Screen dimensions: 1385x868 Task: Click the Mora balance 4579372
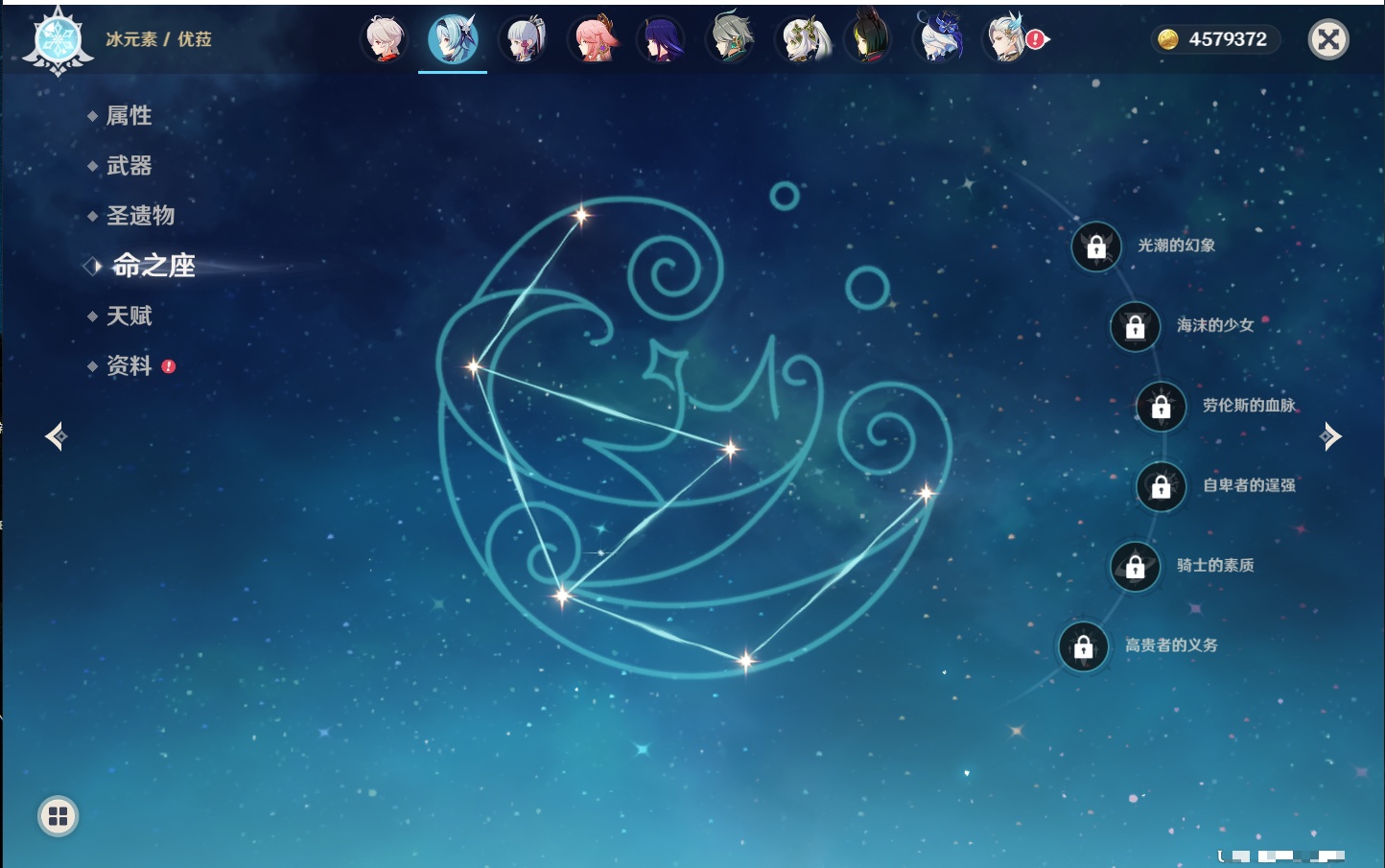point(1215,39)
